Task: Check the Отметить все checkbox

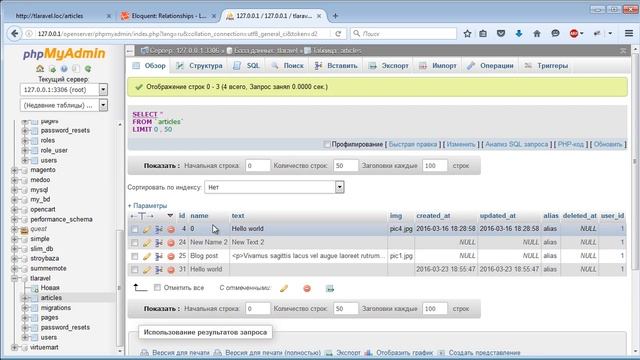Action: click(157, 288)
